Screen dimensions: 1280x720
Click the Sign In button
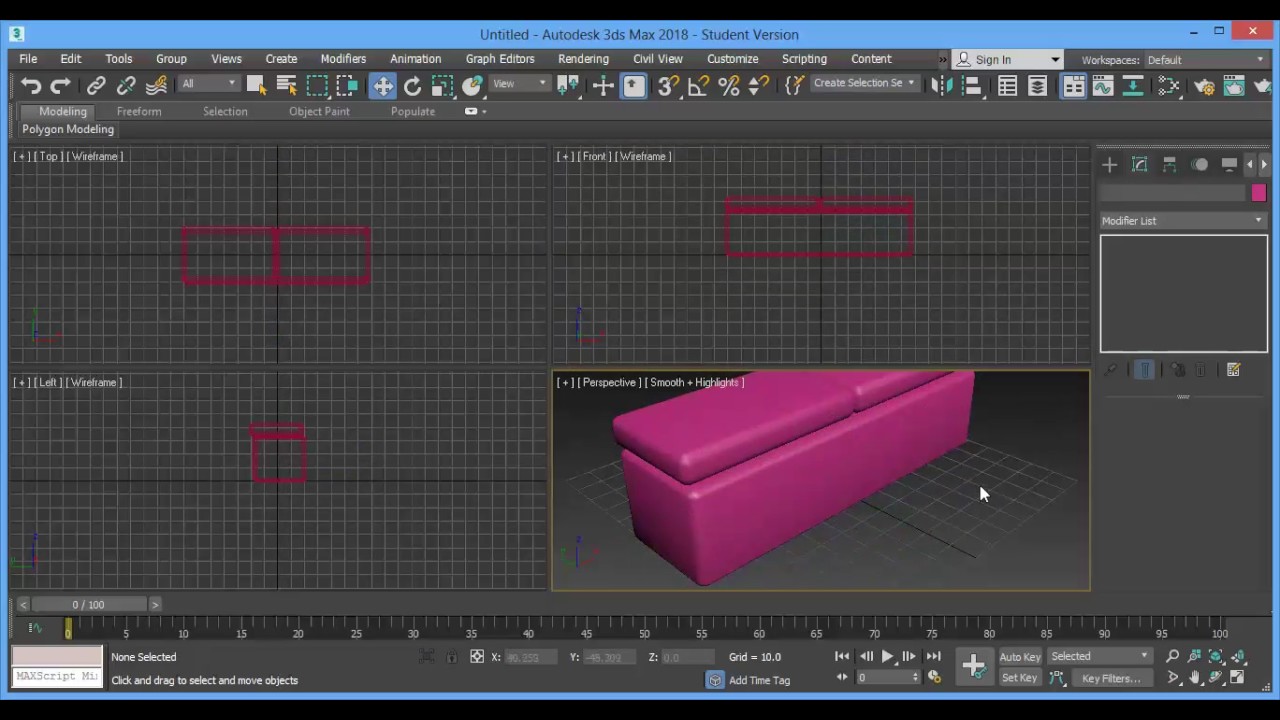(1006, 60)
